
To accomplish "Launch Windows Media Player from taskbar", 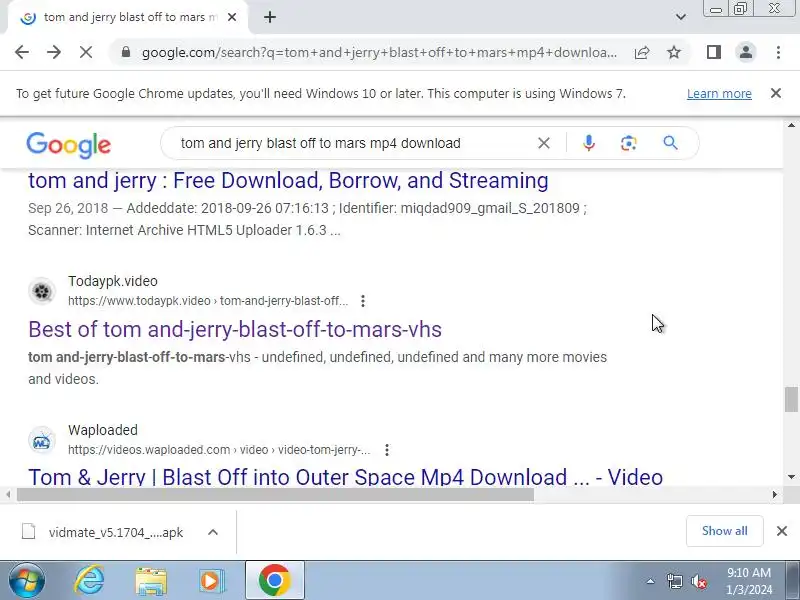I will coord(211,581).
